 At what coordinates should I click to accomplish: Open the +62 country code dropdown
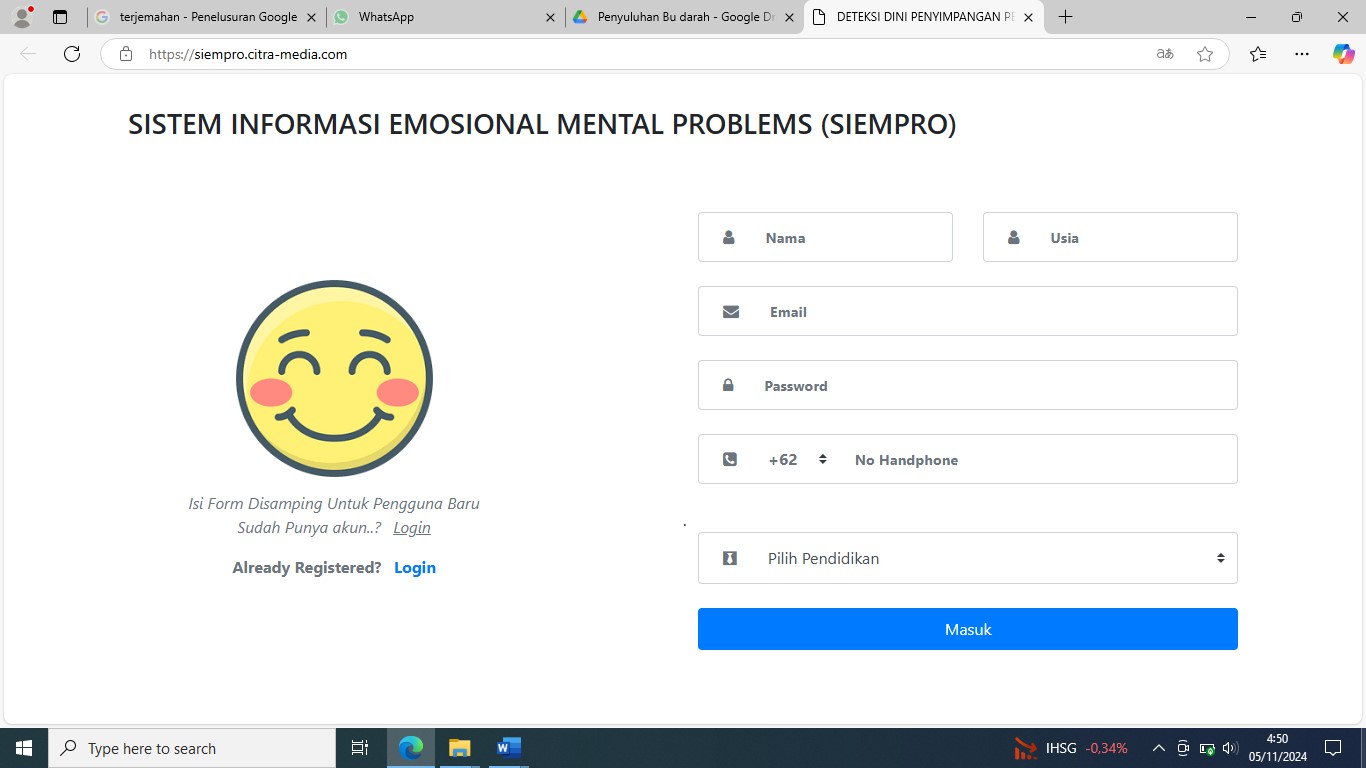pyautogui.click(x=797, y=459)
